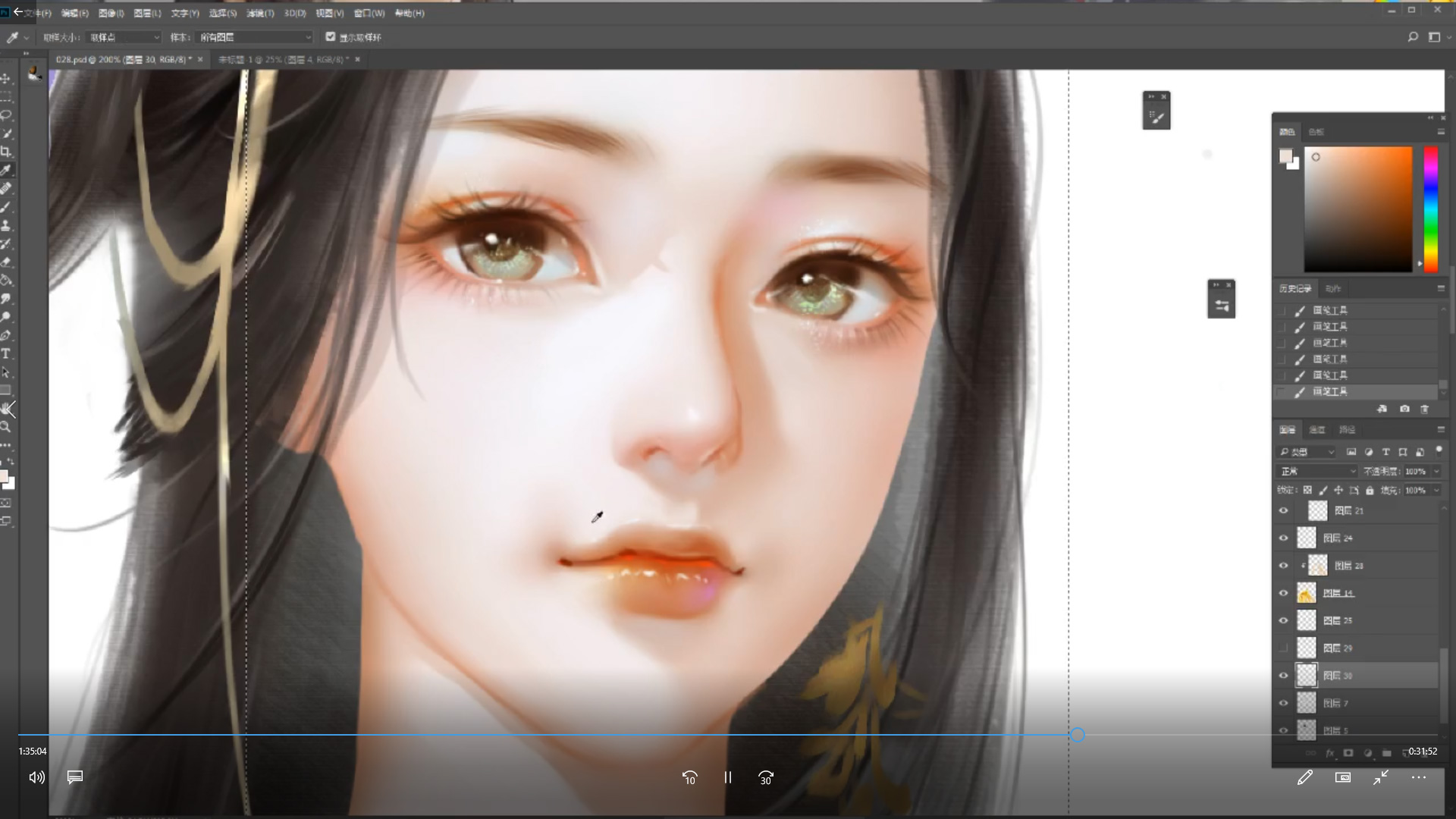Open 编辑(E) Edit menu

74,13
